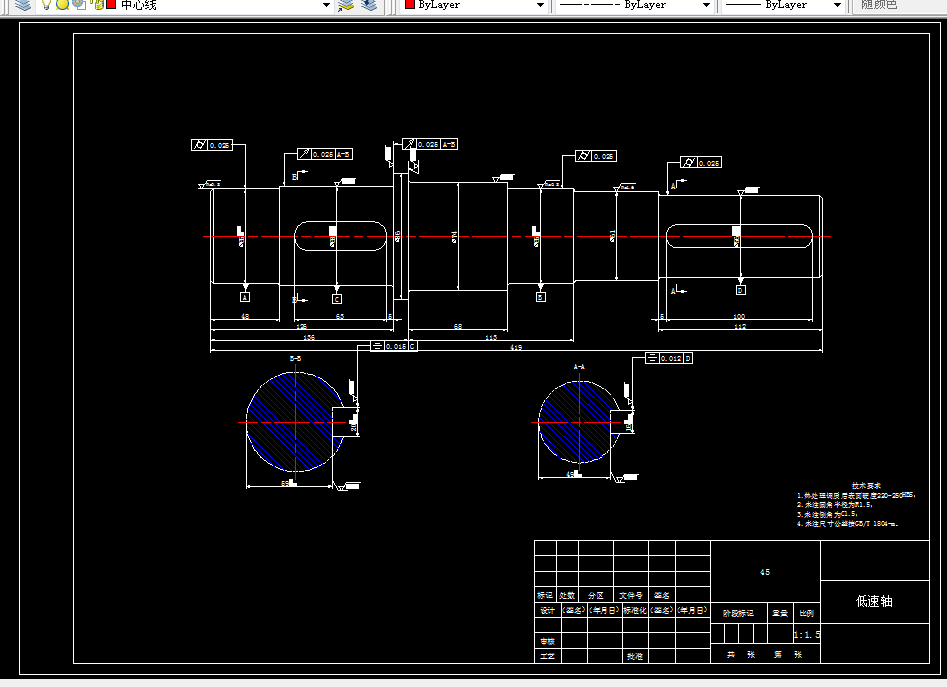Select the overall length dimension 419
Image resolution: width=947 pixels, height=687 pixels.
click(x=516, y=347)
